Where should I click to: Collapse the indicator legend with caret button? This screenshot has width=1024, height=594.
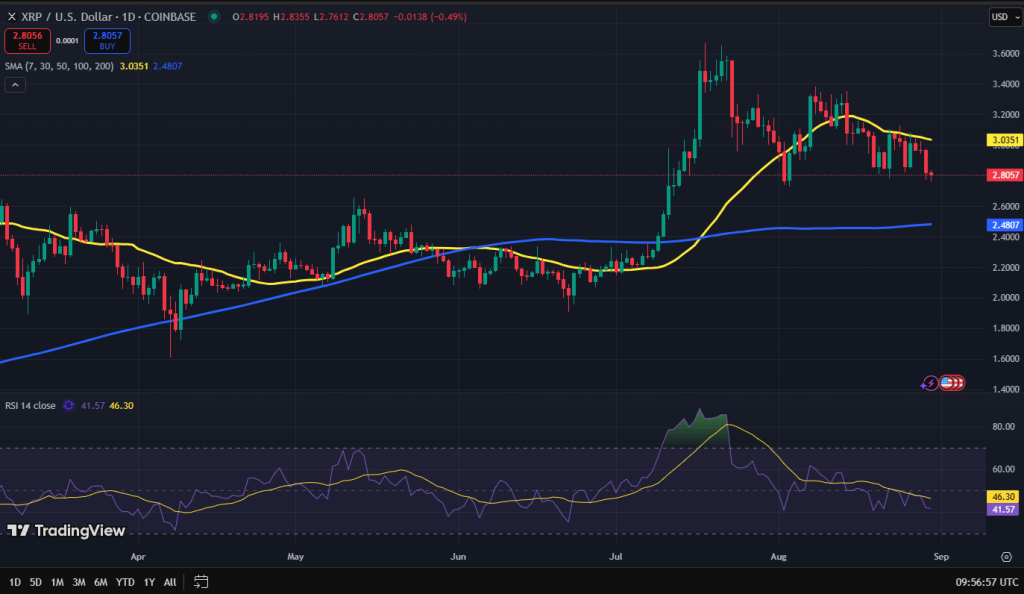pyautogui.click(x=15, y=85)
